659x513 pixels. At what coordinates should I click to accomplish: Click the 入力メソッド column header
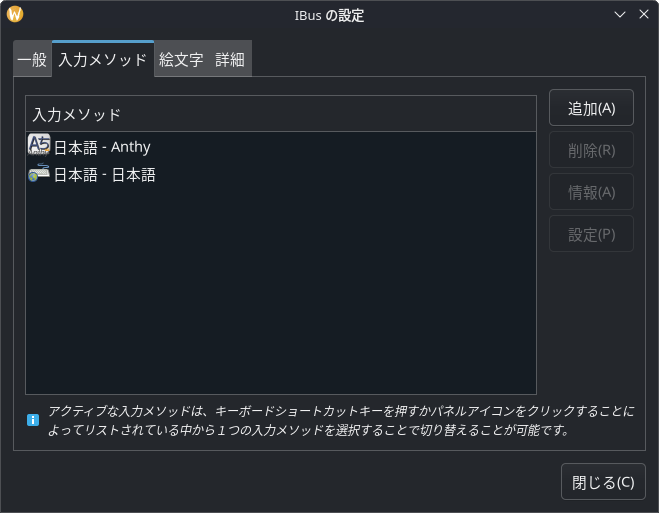point(281,114)
